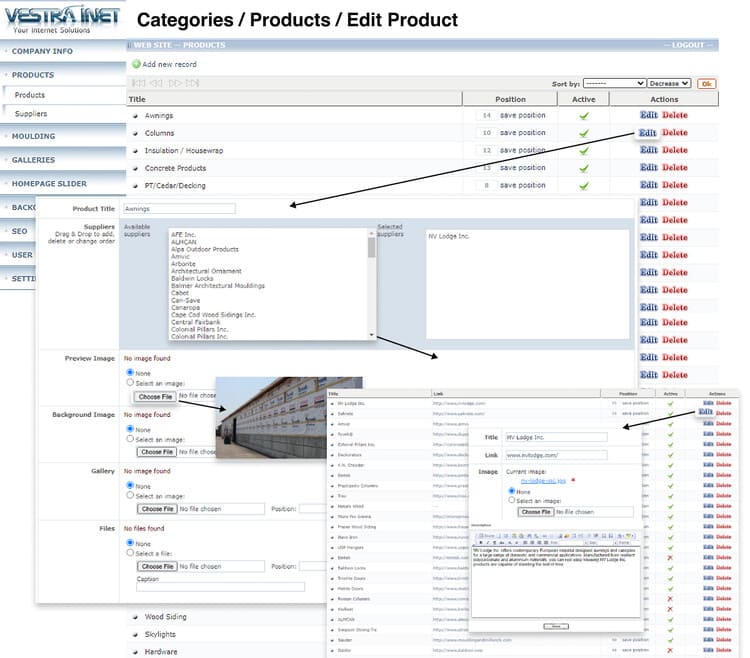Click Choose File in supplier Image section
The height and width of the screenshot is (658, 750).
(x=536, y=512)
